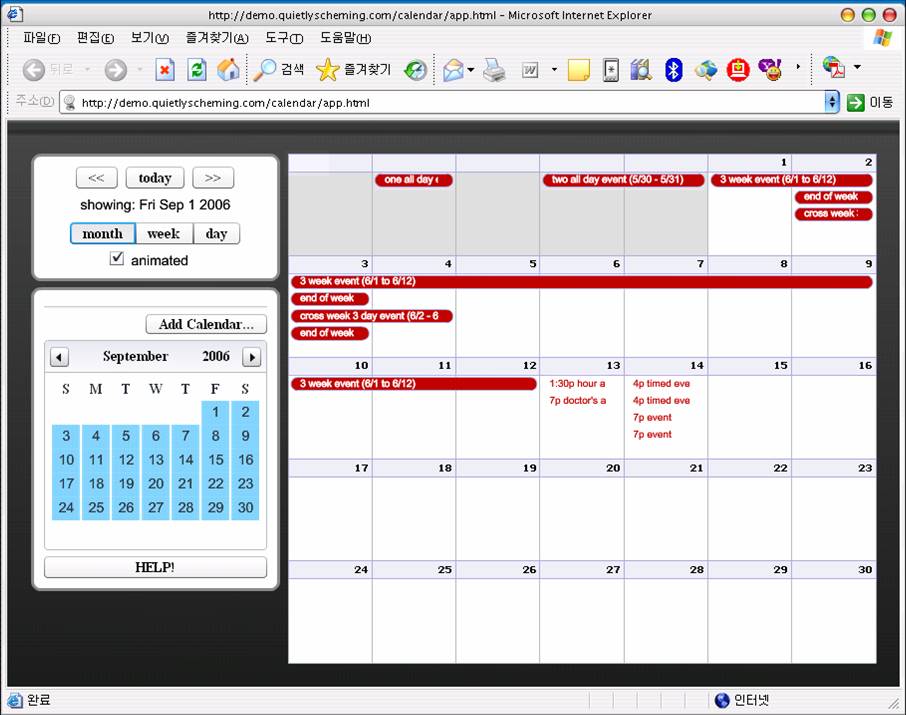Click the browser Forward arrow icon
Viewport: 906px width, 715px height.
[x=116, y=70]
